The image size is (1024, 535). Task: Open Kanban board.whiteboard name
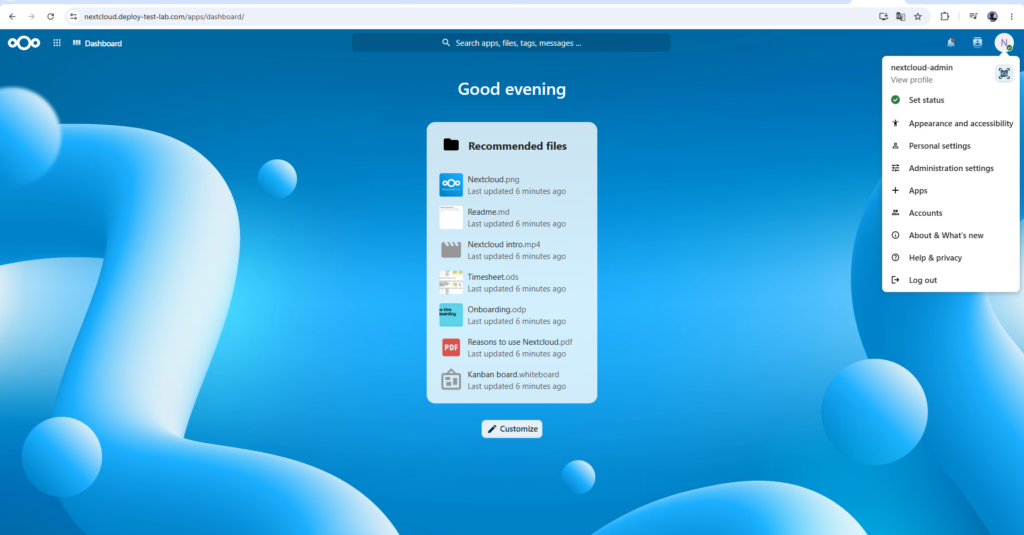click(x=513, y=374)
